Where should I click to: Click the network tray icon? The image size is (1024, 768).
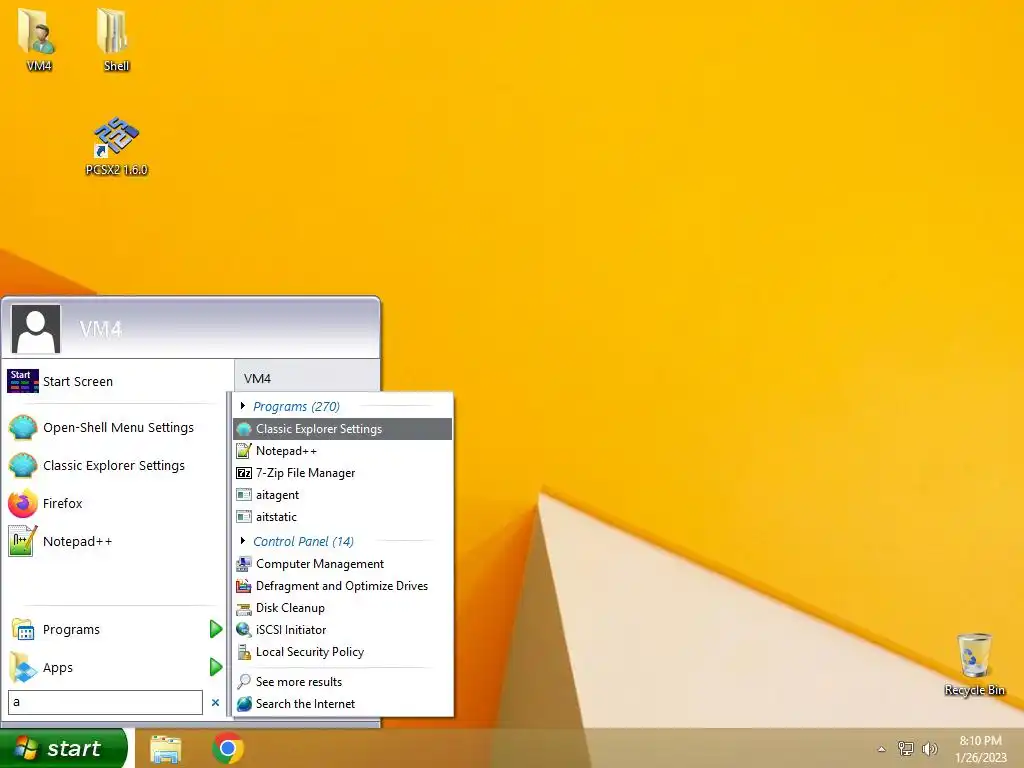coord(906,748)
